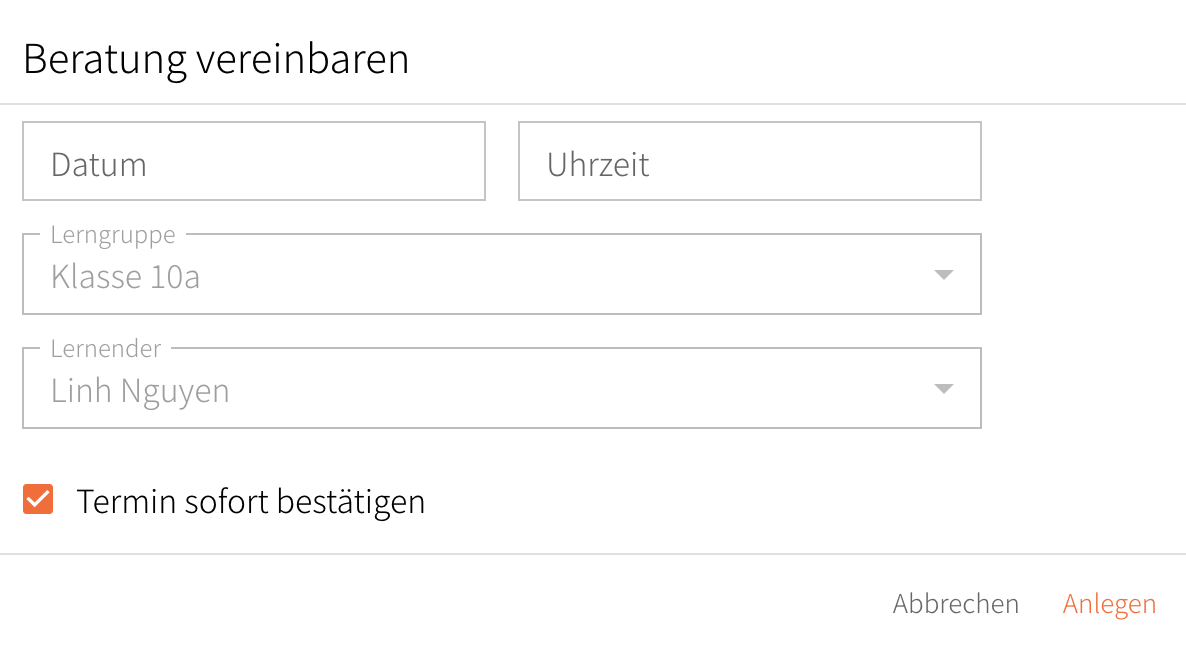Open the Lernender dropdown
Screen dimensions: 1186x646
500,389
